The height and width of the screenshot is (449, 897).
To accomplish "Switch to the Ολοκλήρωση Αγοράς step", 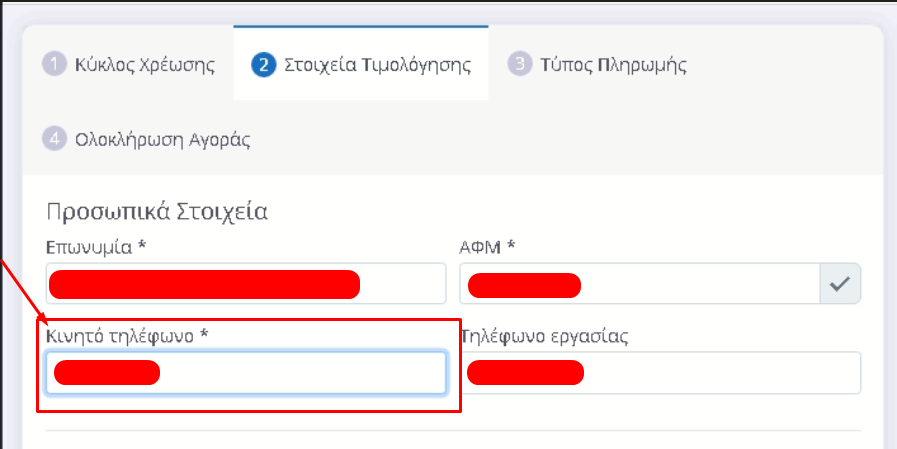I will click(162, 139).
